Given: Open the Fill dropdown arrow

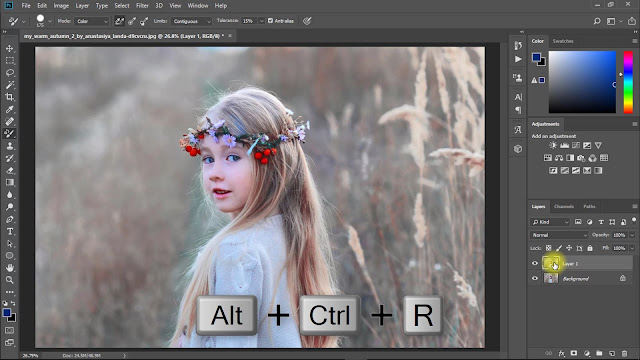Looking at the screenshot, I should [632, 248].
